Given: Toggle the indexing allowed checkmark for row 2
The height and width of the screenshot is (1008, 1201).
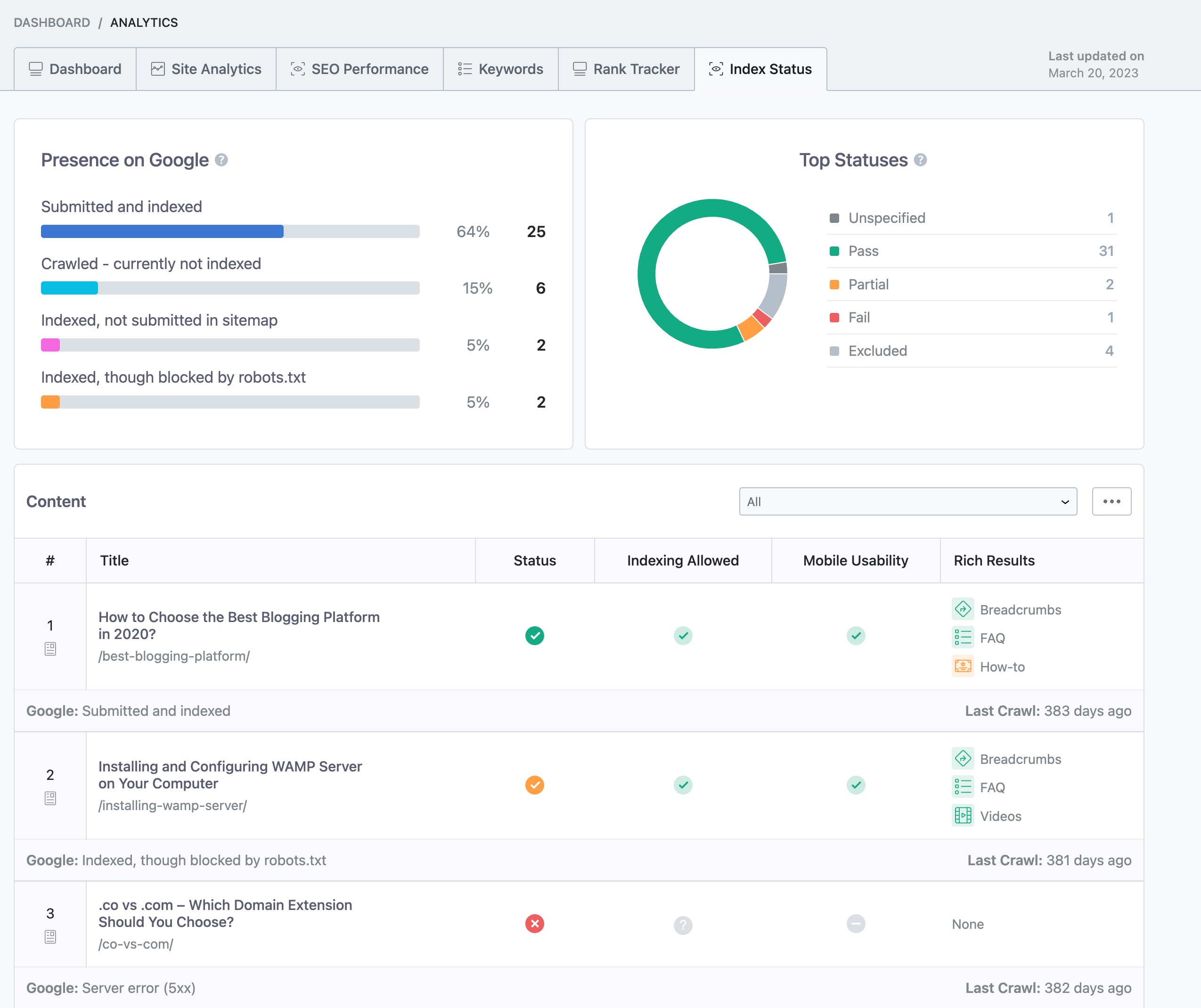Looking at the screenshot, I should tap(683, 784).
